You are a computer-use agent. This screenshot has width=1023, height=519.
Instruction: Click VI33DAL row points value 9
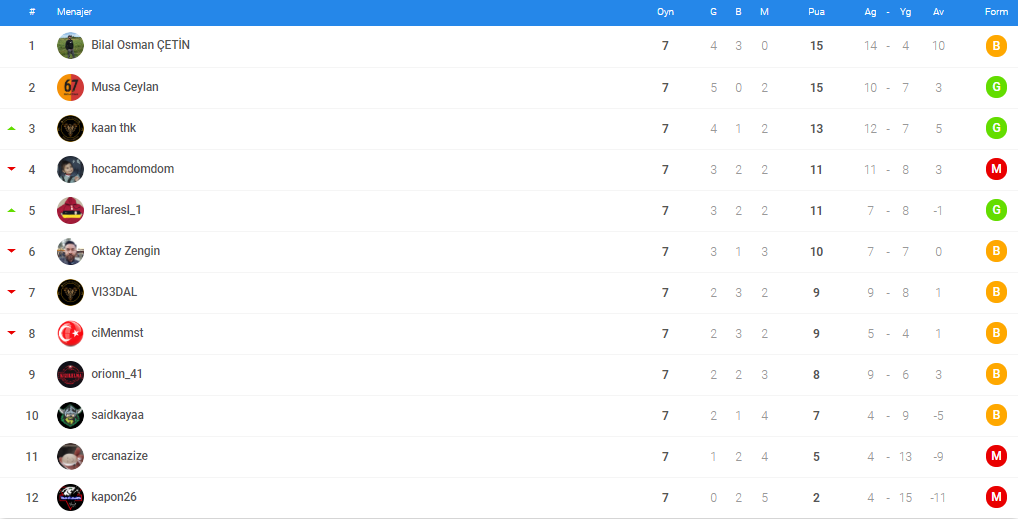816,293
